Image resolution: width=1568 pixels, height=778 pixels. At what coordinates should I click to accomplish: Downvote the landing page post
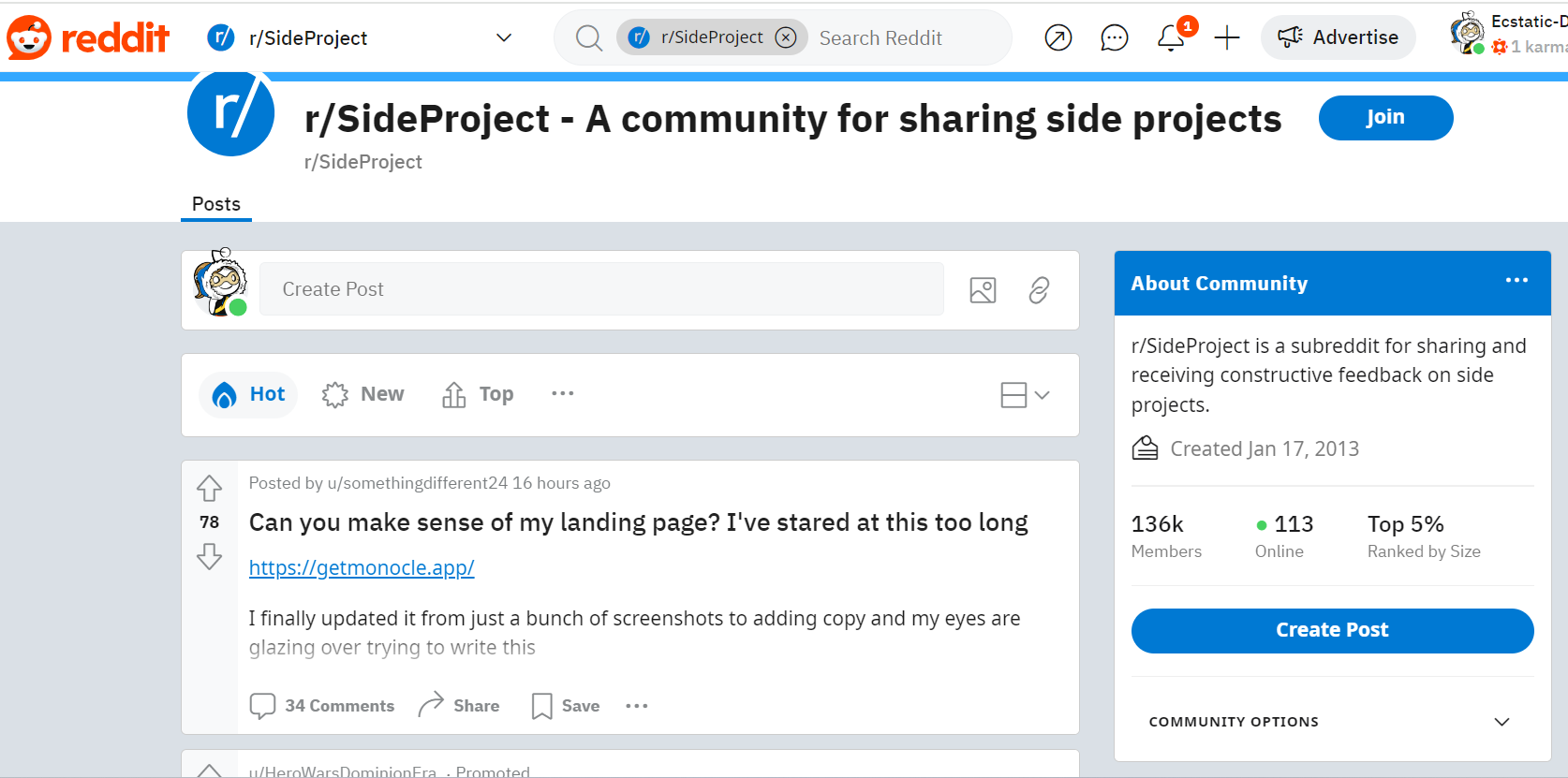209,556
